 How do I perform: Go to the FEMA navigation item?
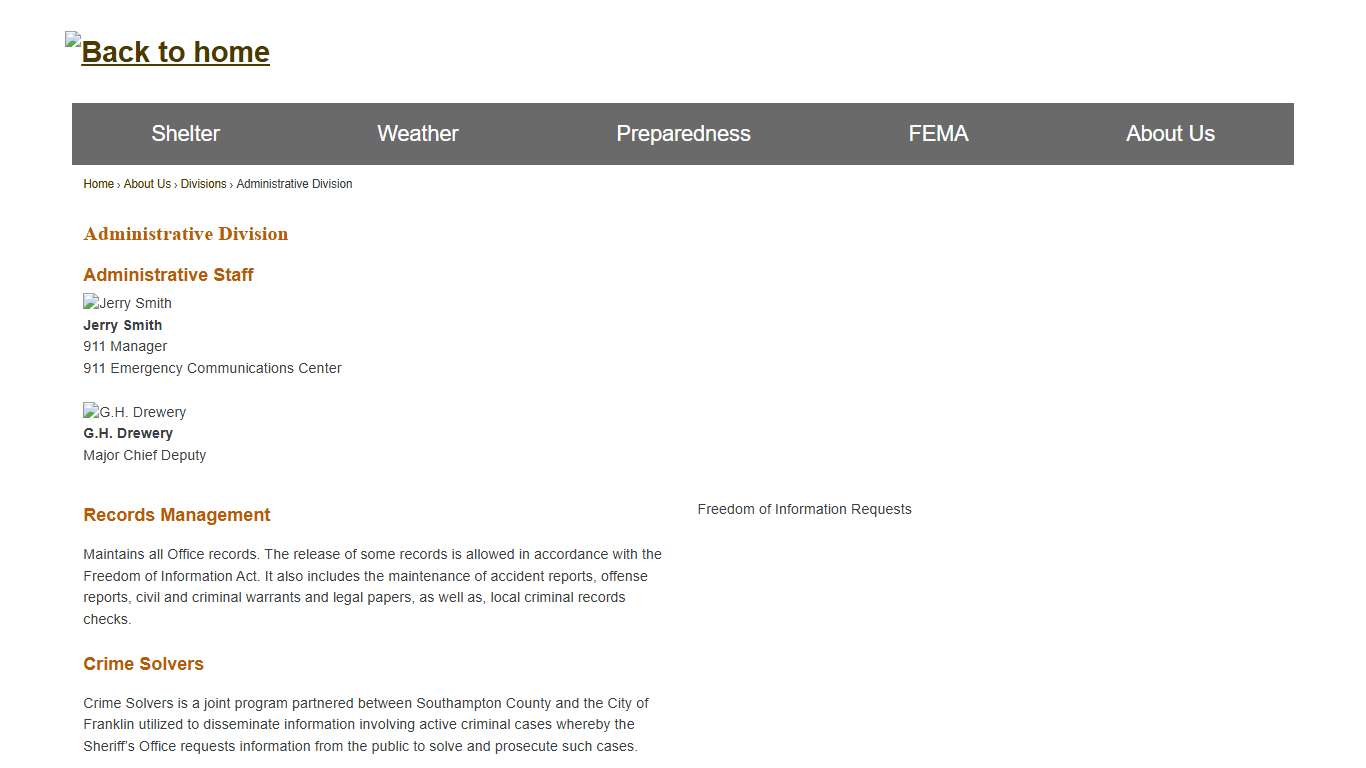(938, 134)
